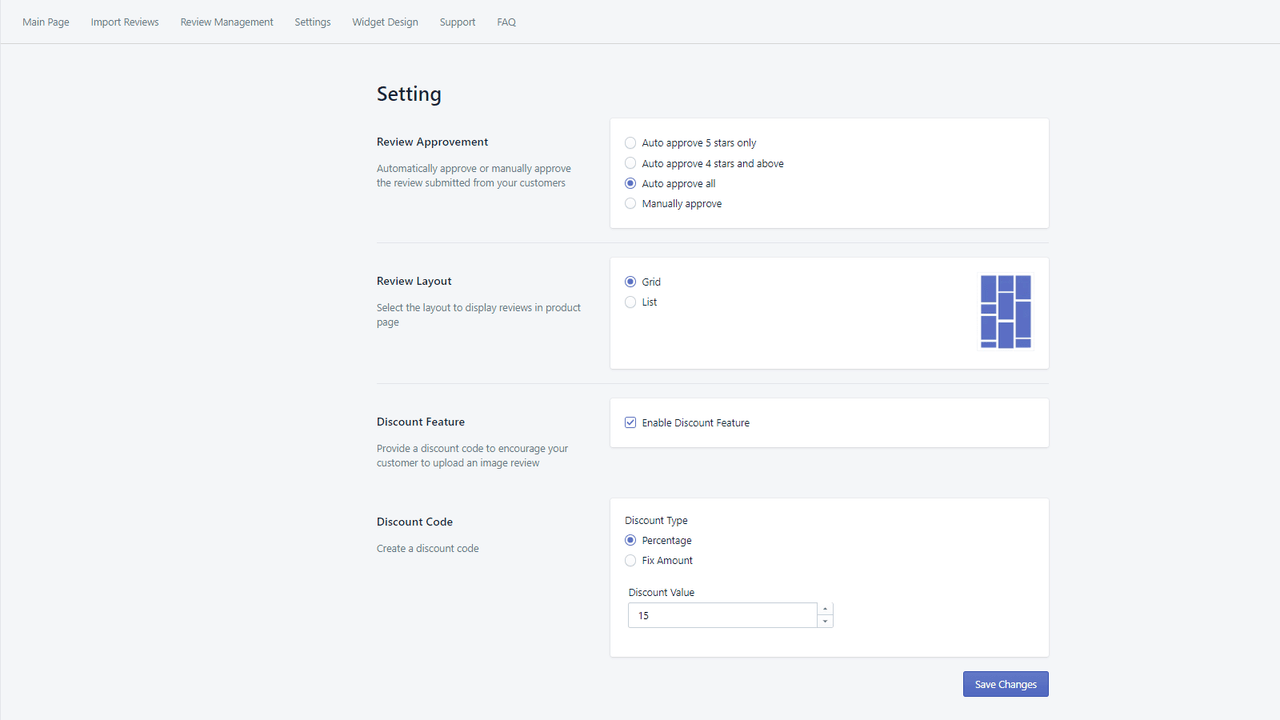Viewport: 1280px width, 720px height.
Task: Select Auto approve all option
Action: tap(630, 183)
